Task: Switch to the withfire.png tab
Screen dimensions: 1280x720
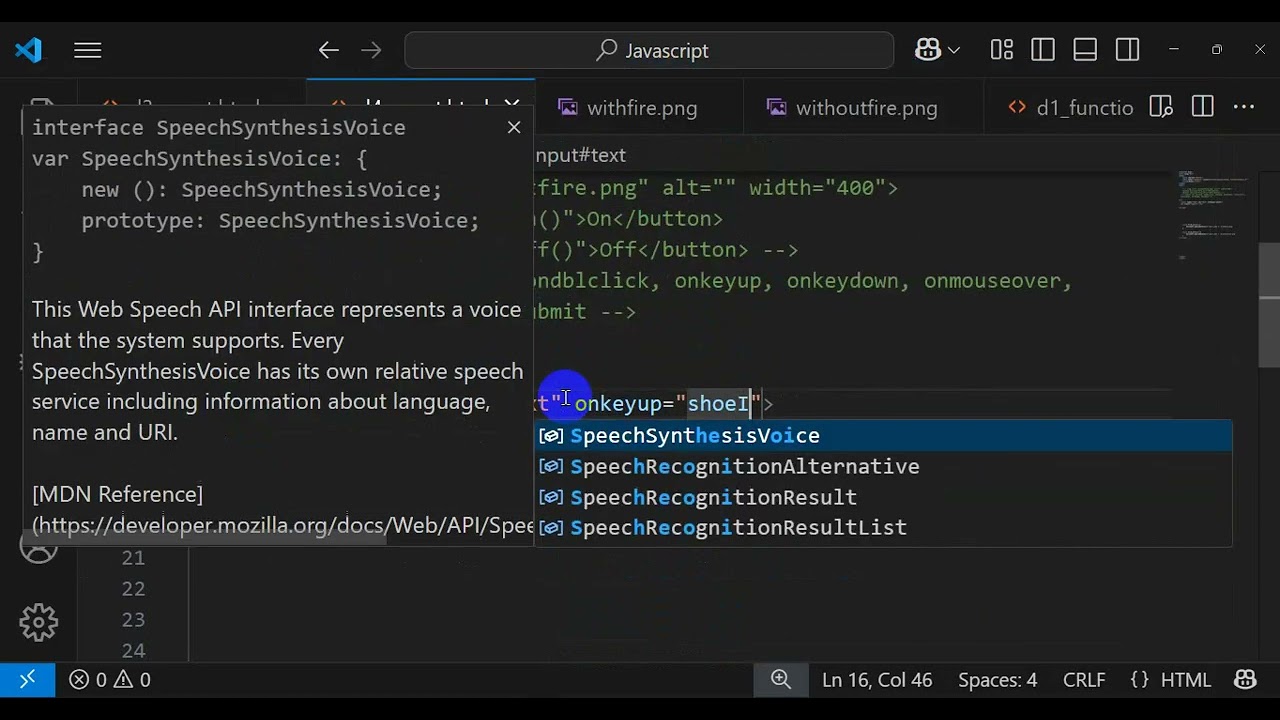Action: tap(640, 107)
